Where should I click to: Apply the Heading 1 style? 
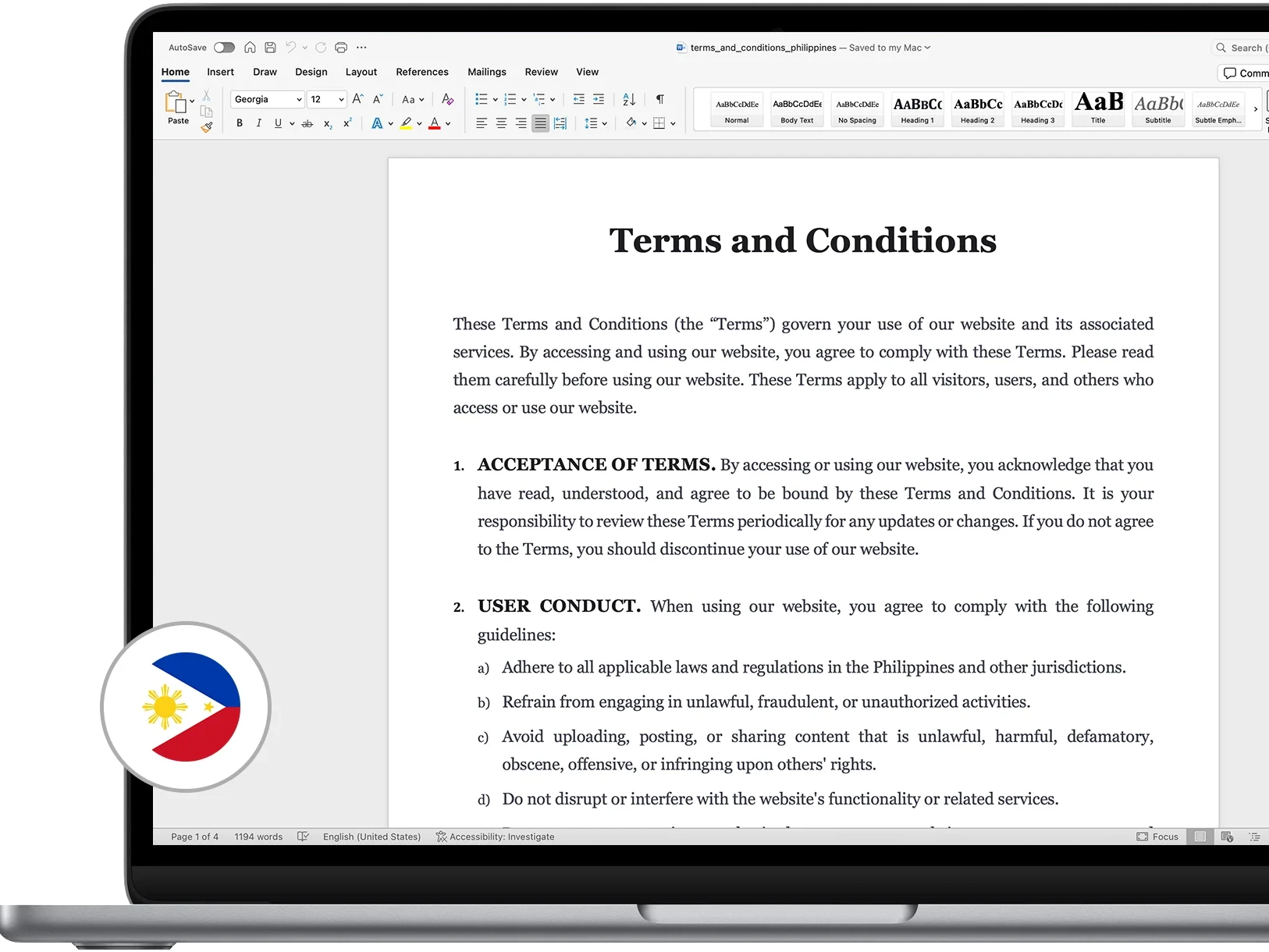917,109
